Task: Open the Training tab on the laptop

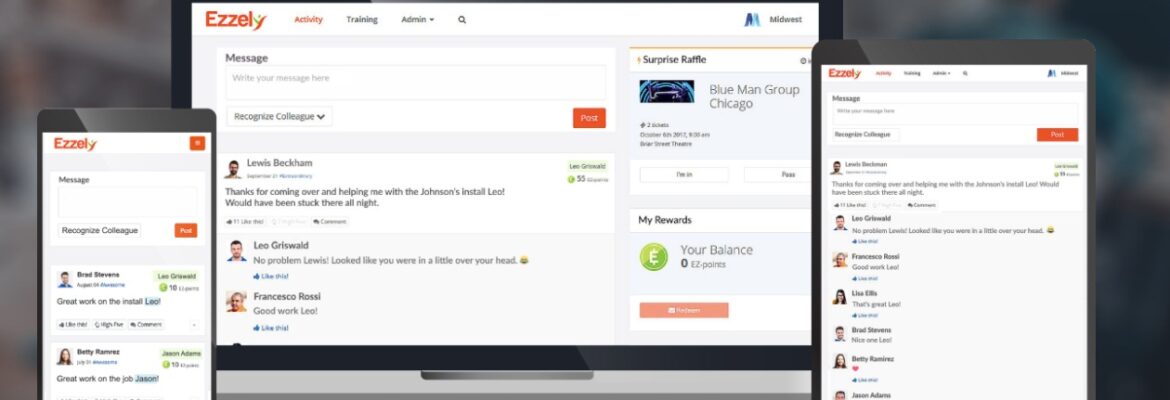Action: [x=362, y=20]
